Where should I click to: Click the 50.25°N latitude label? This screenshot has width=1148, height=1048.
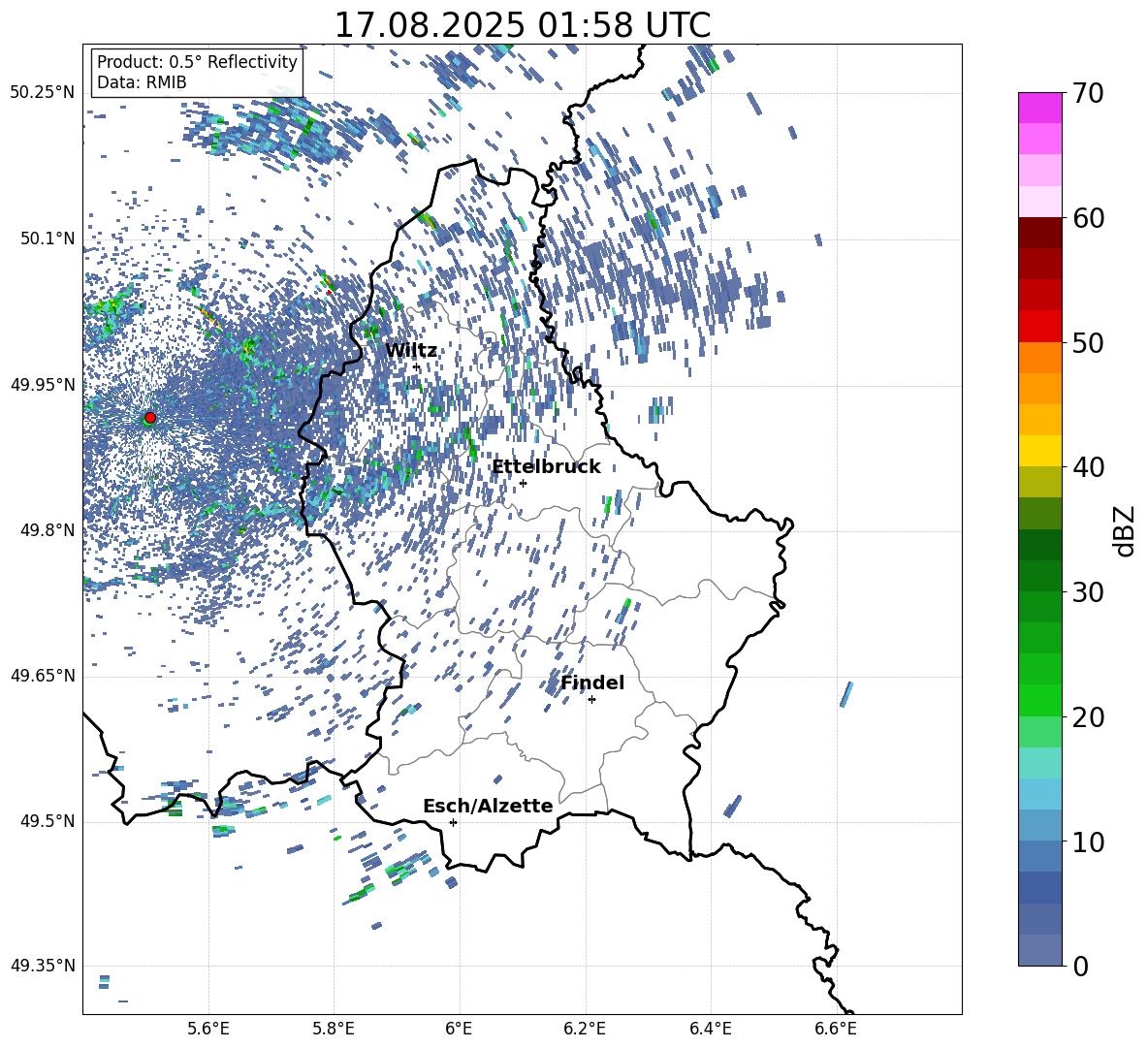click(x=43, y=93)
